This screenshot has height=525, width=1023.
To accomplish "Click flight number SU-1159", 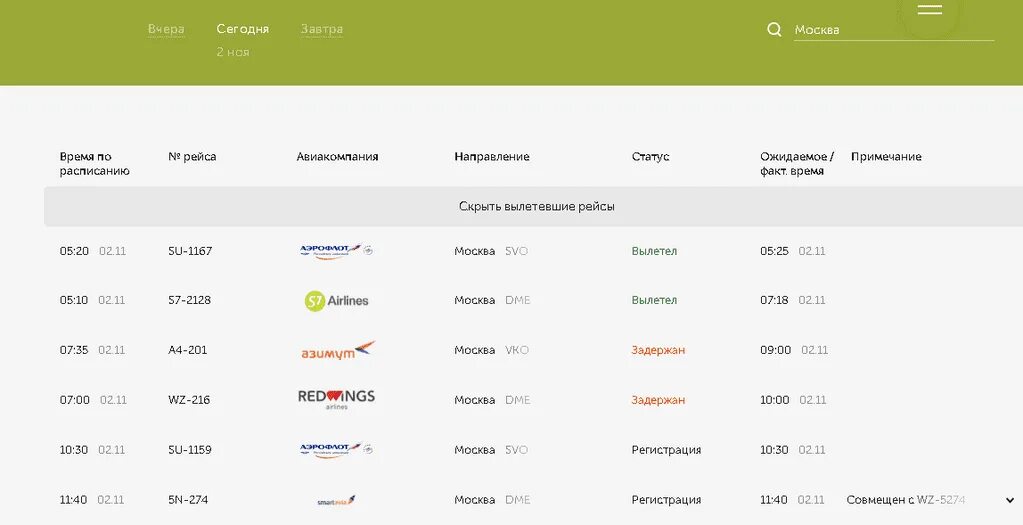I will coord(189,450).
